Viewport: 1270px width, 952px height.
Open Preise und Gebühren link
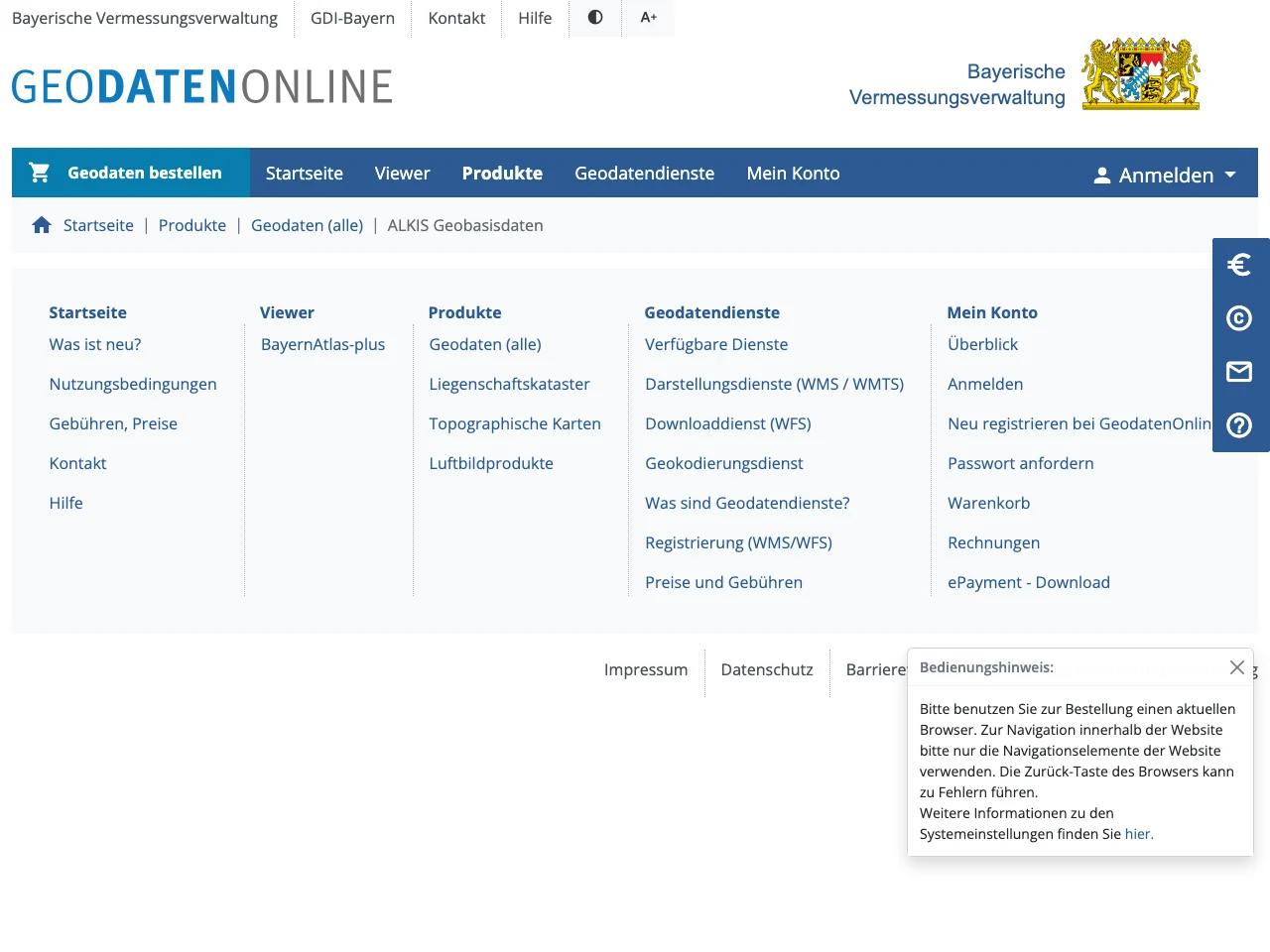tap(724, 582)
